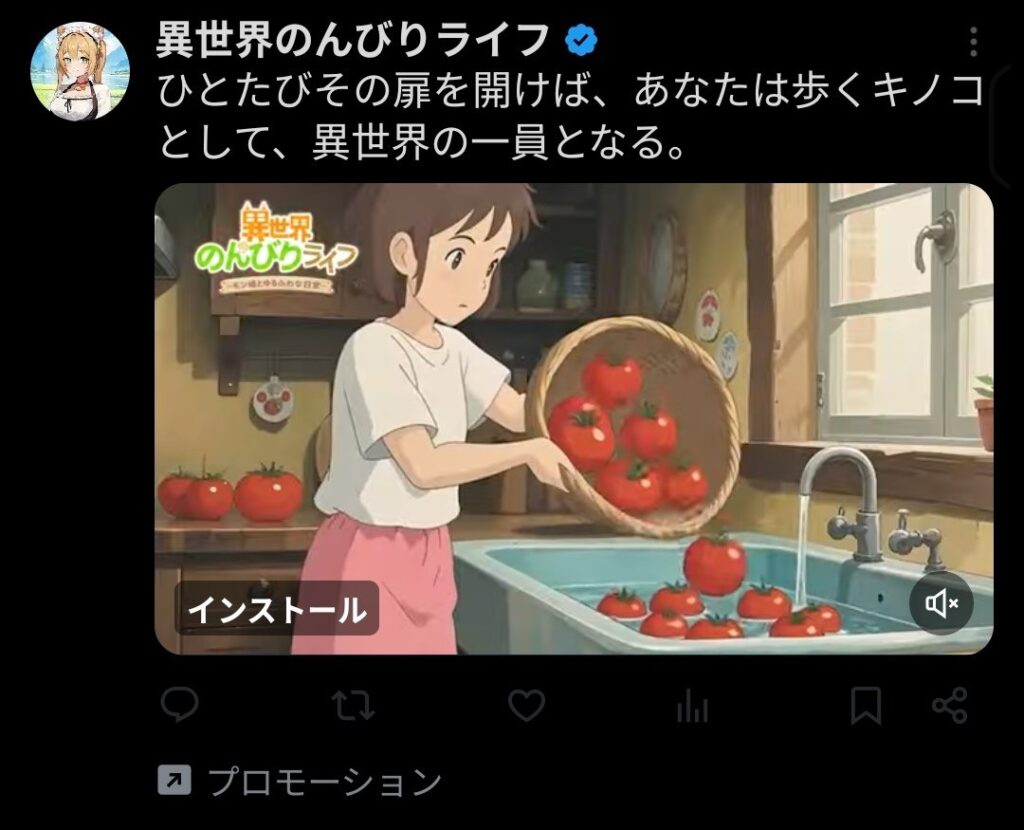Click the girl in the video ad
Screen dimensions: 1024x830
click(x=418, y=418)
